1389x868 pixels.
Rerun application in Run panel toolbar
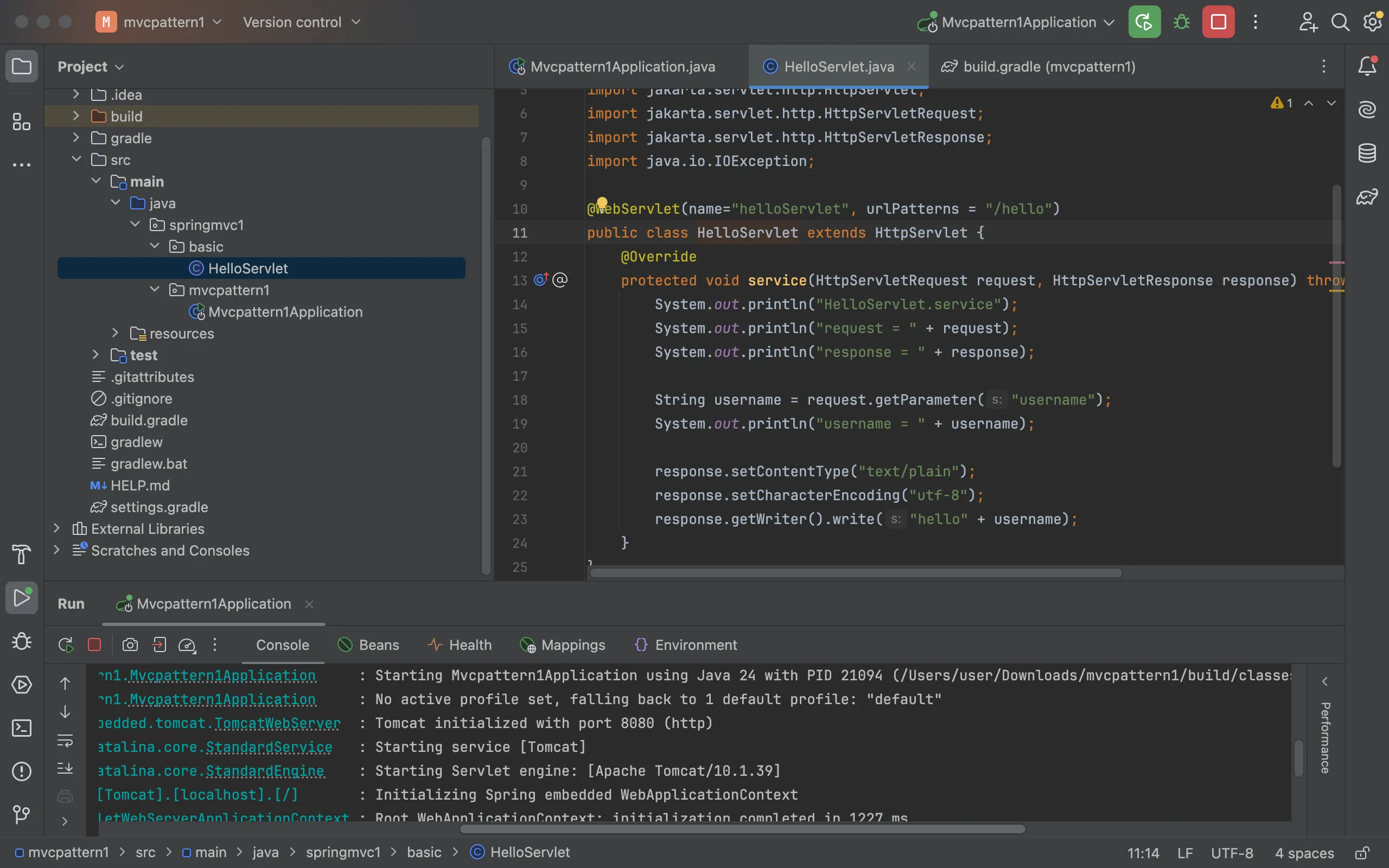pyautogui.click(x=66, y=645)
